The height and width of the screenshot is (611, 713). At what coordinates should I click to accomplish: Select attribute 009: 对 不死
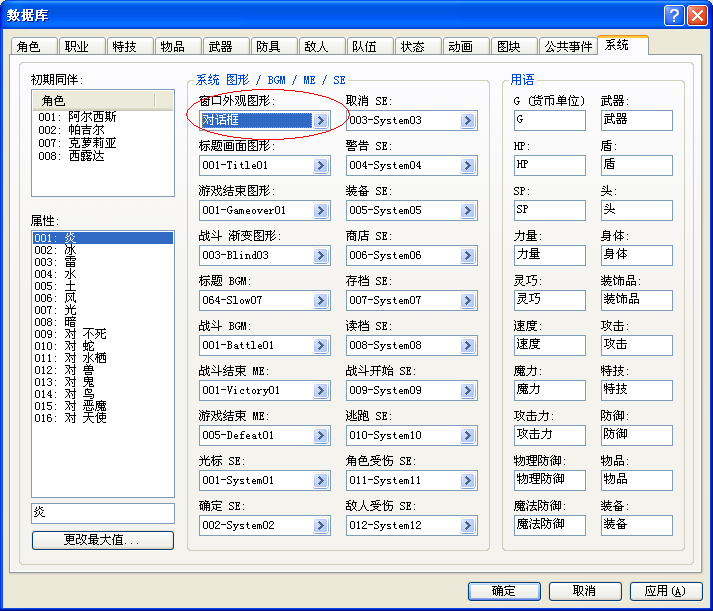pyautogui.click(x=103, y=334)
